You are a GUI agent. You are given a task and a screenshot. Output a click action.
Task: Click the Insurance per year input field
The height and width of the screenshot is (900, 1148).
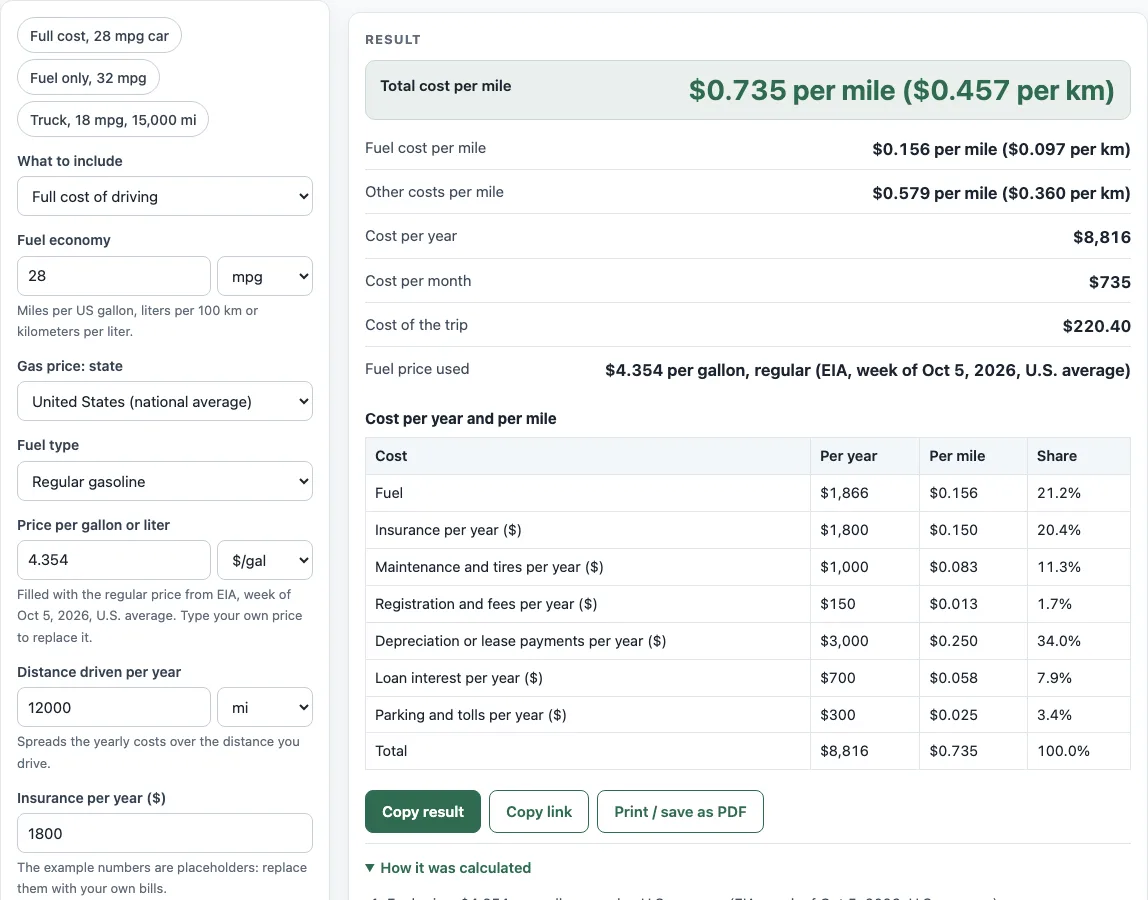(x=165, y=833)
